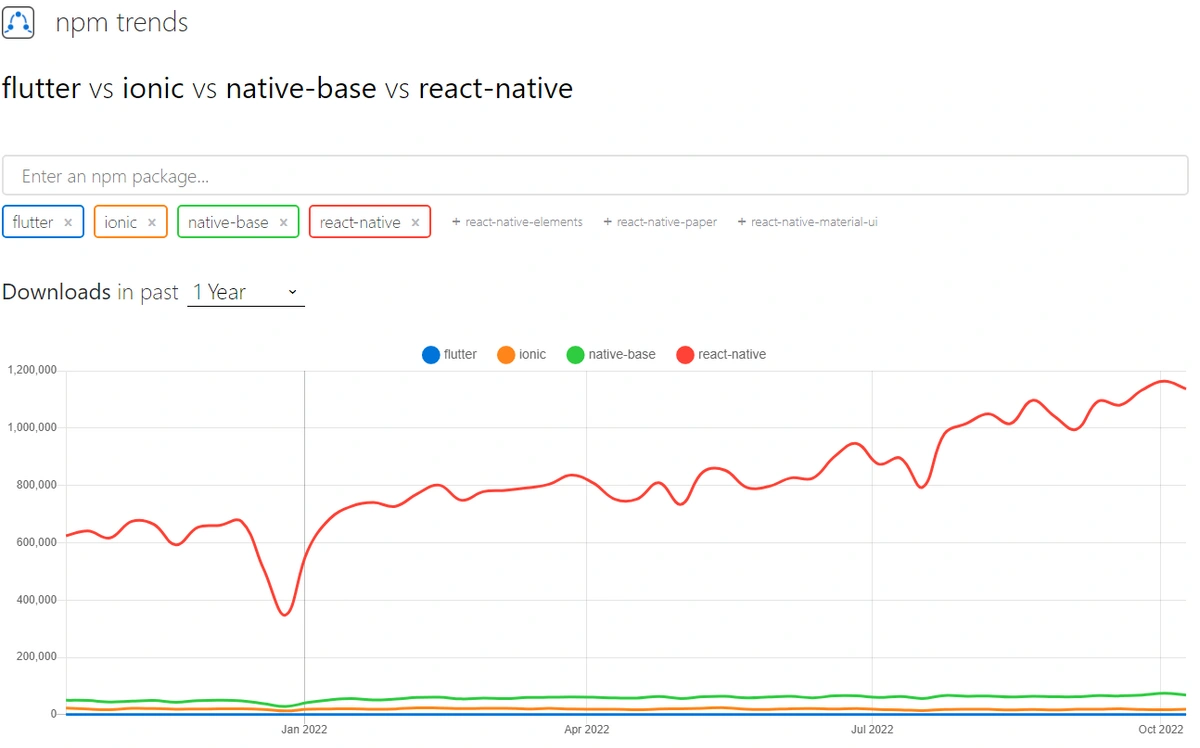Click ionic in the comparison heading
This screenshot has height=748, width=1200.
pos(153,88)
